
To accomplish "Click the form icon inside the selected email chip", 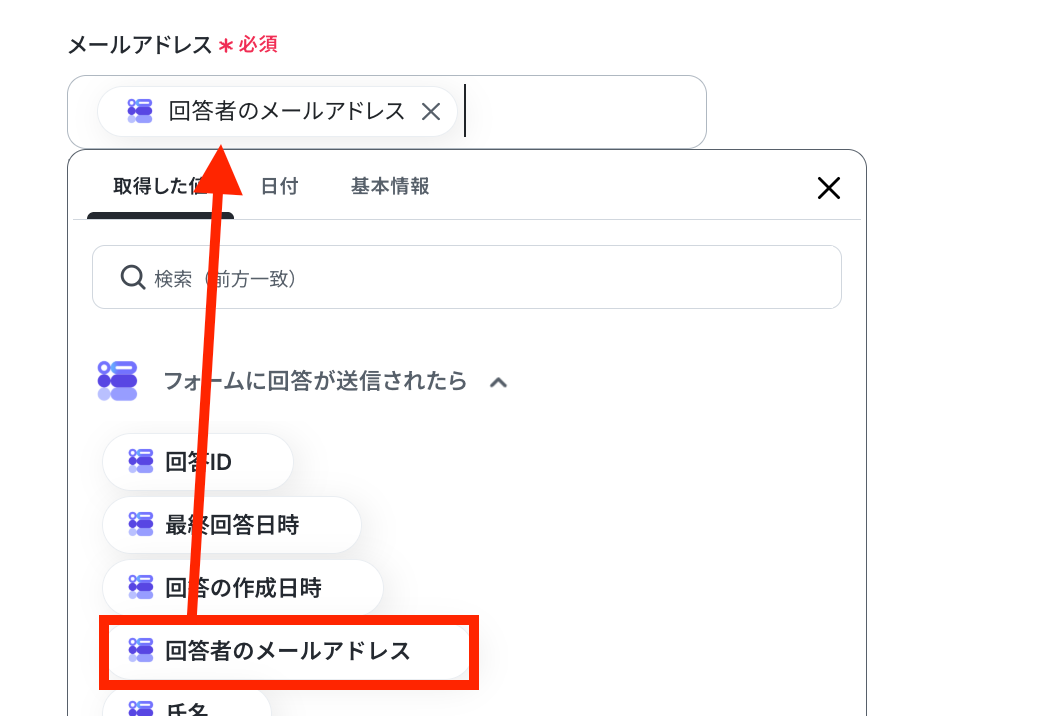I will [x=140, y=111].
